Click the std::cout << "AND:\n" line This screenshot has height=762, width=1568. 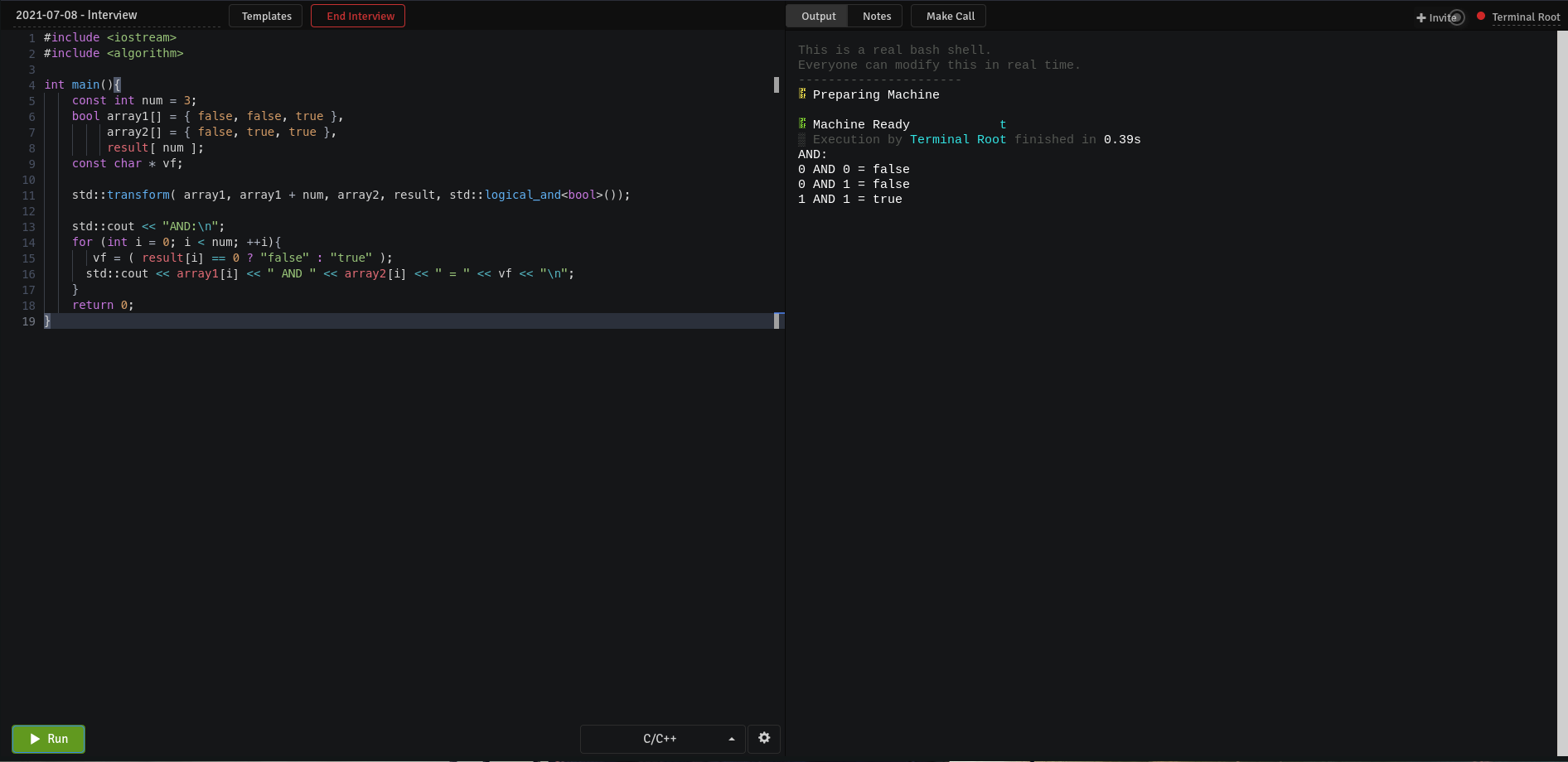148,226
